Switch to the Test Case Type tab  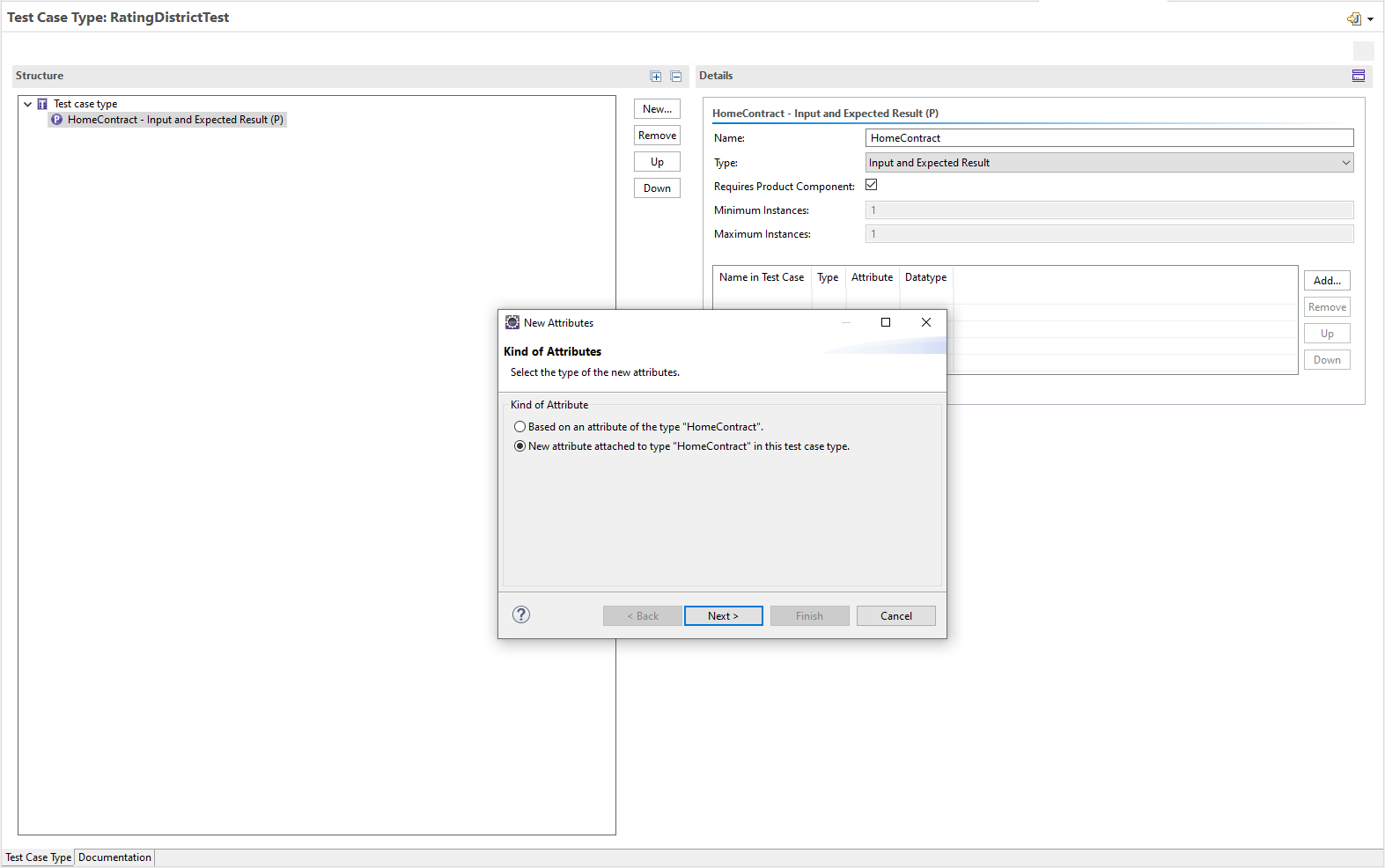tap(39, 857)
